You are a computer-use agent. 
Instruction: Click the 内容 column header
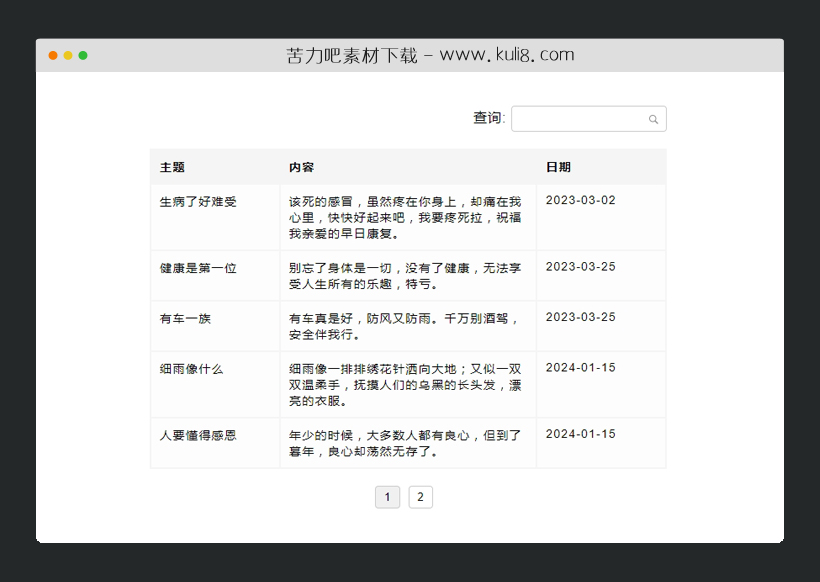pyautogui.click(x=298, y=167)
